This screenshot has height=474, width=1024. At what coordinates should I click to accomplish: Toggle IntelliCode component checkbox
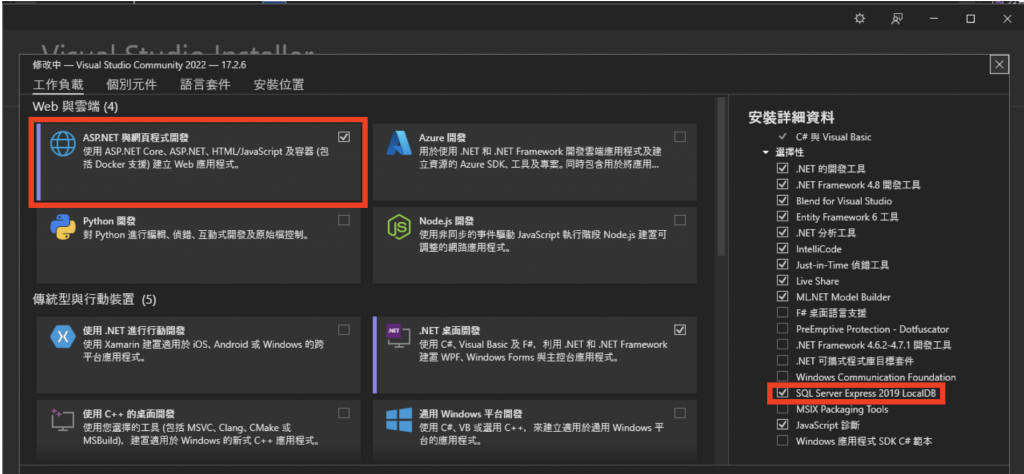(782, 249)
